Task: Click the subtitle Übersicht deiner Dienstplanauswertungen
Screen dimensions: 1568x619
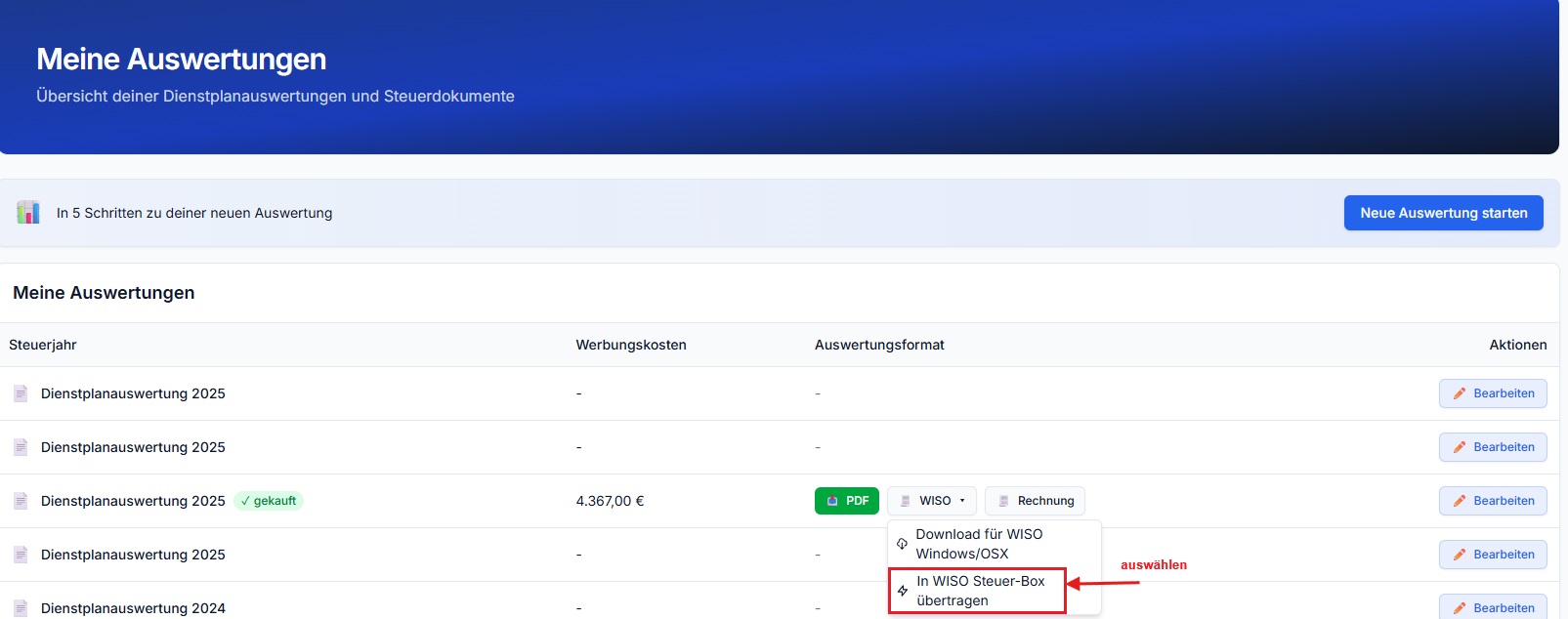Action: click(275, 96)
